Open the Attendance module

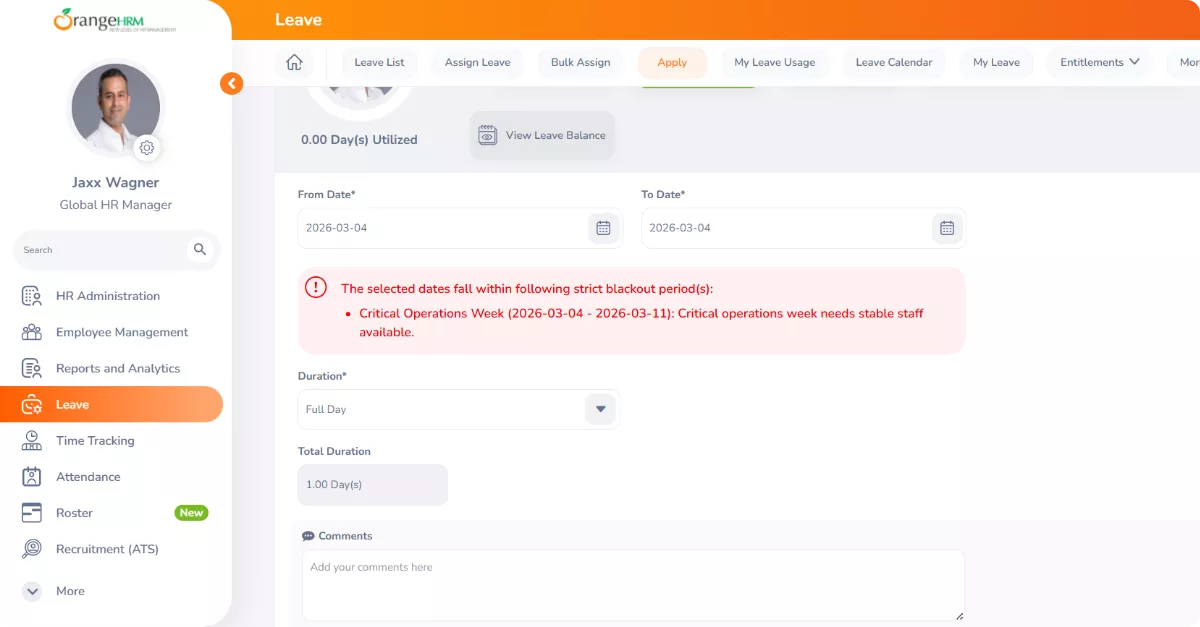[88, 477]
